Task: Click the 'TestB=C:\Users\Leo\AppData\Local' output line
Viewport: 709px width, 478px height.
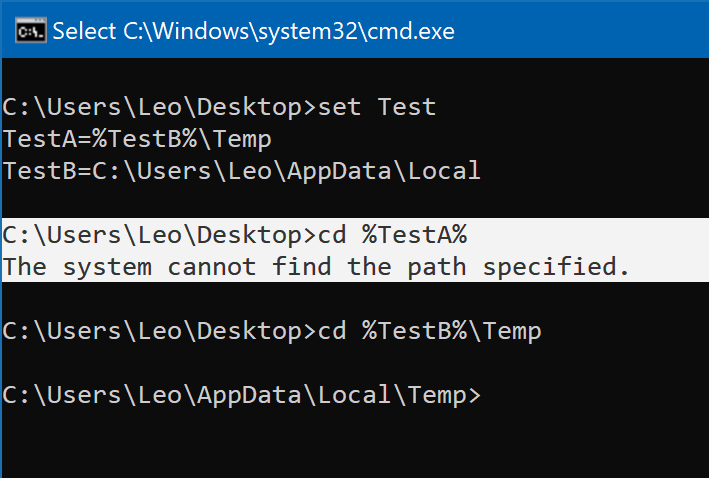Action: 241,171
